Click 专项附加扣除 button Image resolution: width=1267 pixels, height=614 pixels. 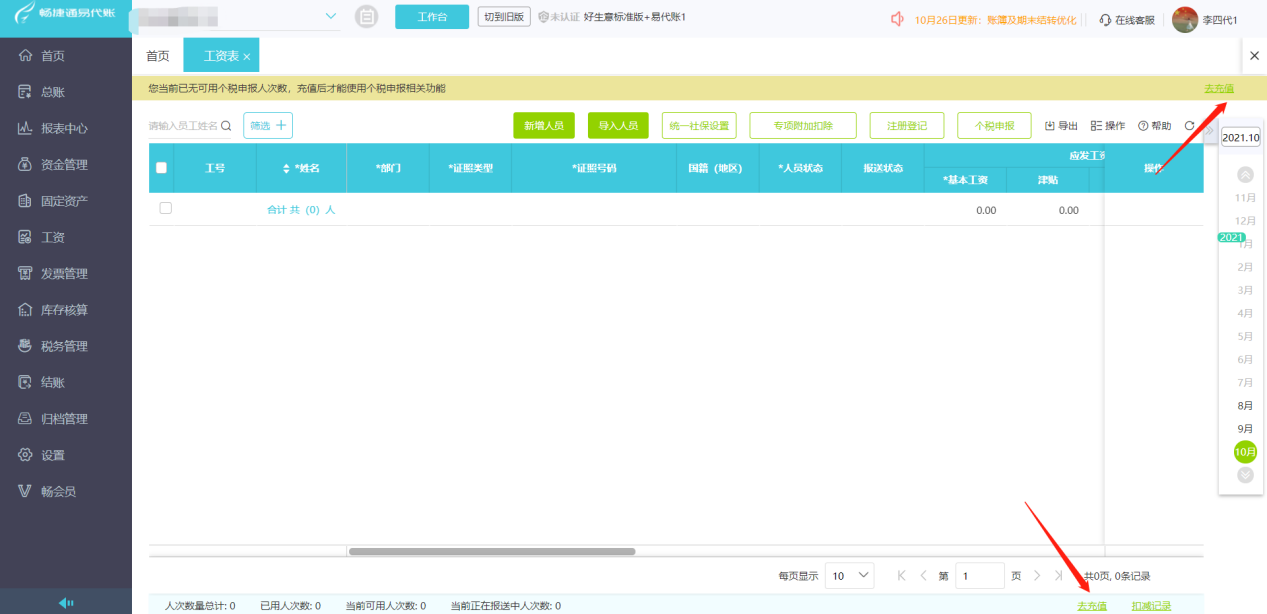pyautogui.click(x=803, y=125)
